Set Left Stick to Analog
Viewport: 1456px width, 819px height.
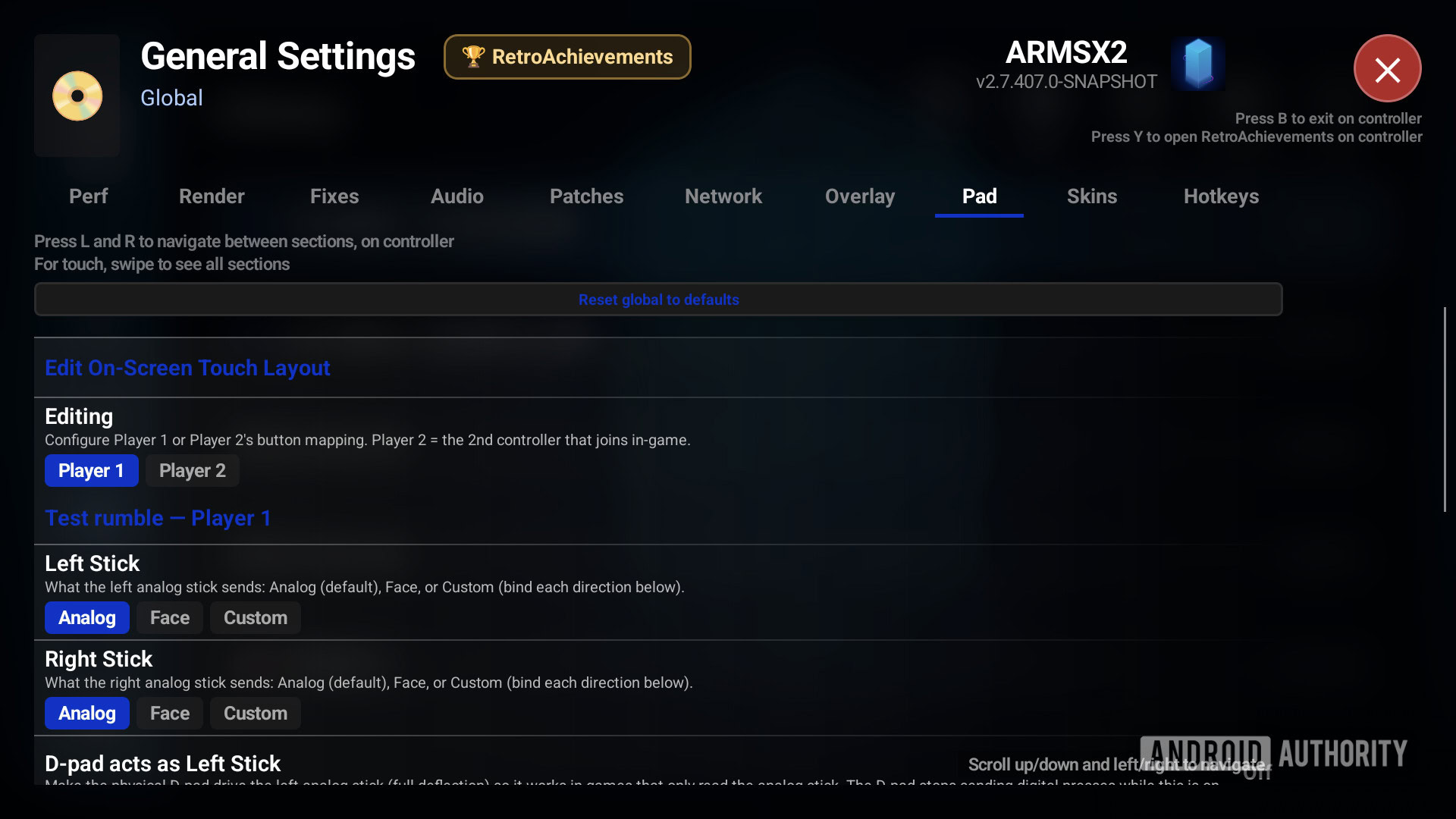[87, 618]
